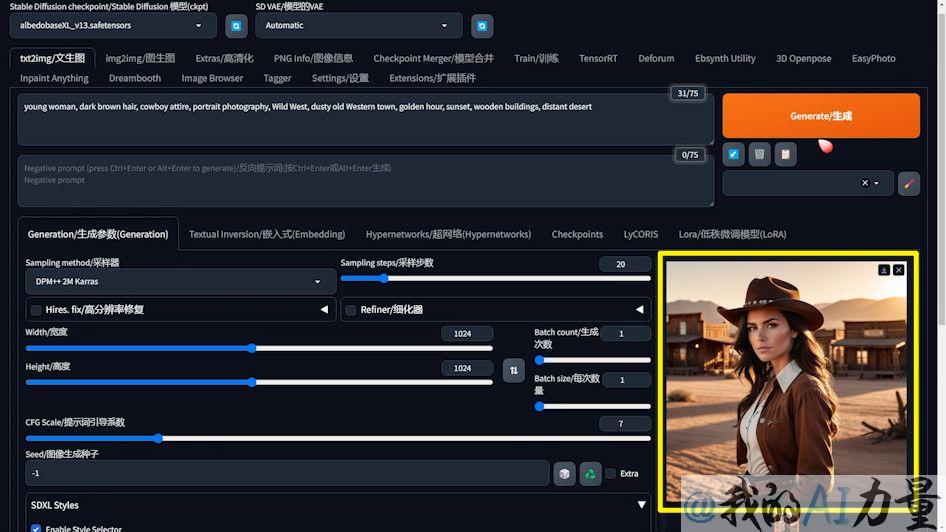Open the SD VAE Automatic dropdown
Image resolution: width=946 pixels, height=532 pixels.
(x=358, y=26)
